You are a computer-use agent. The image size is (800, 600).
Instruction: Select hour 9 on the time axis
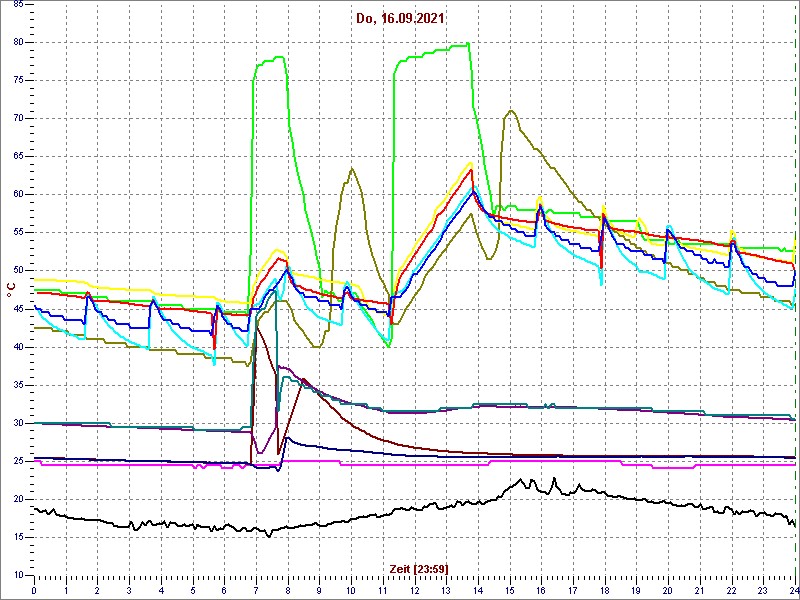click(319, 589)
